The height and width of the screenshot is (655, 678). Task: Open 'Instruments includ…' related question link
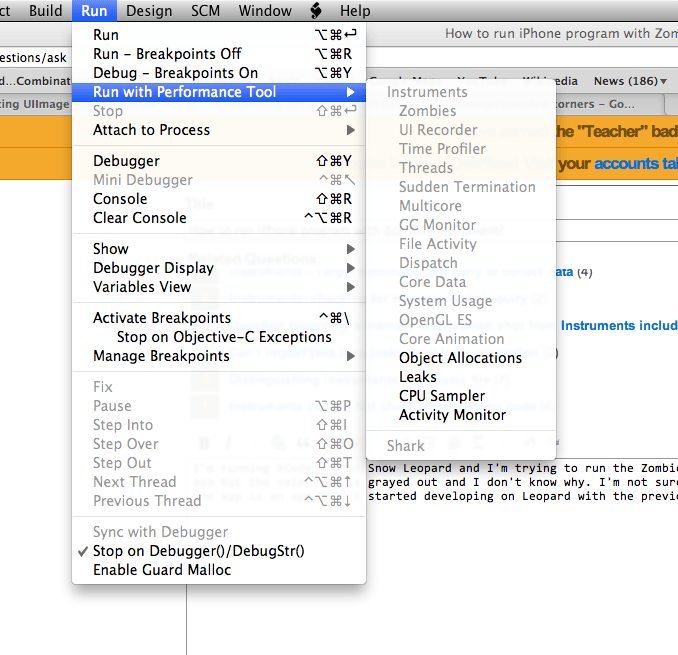(x=619, y=325)
